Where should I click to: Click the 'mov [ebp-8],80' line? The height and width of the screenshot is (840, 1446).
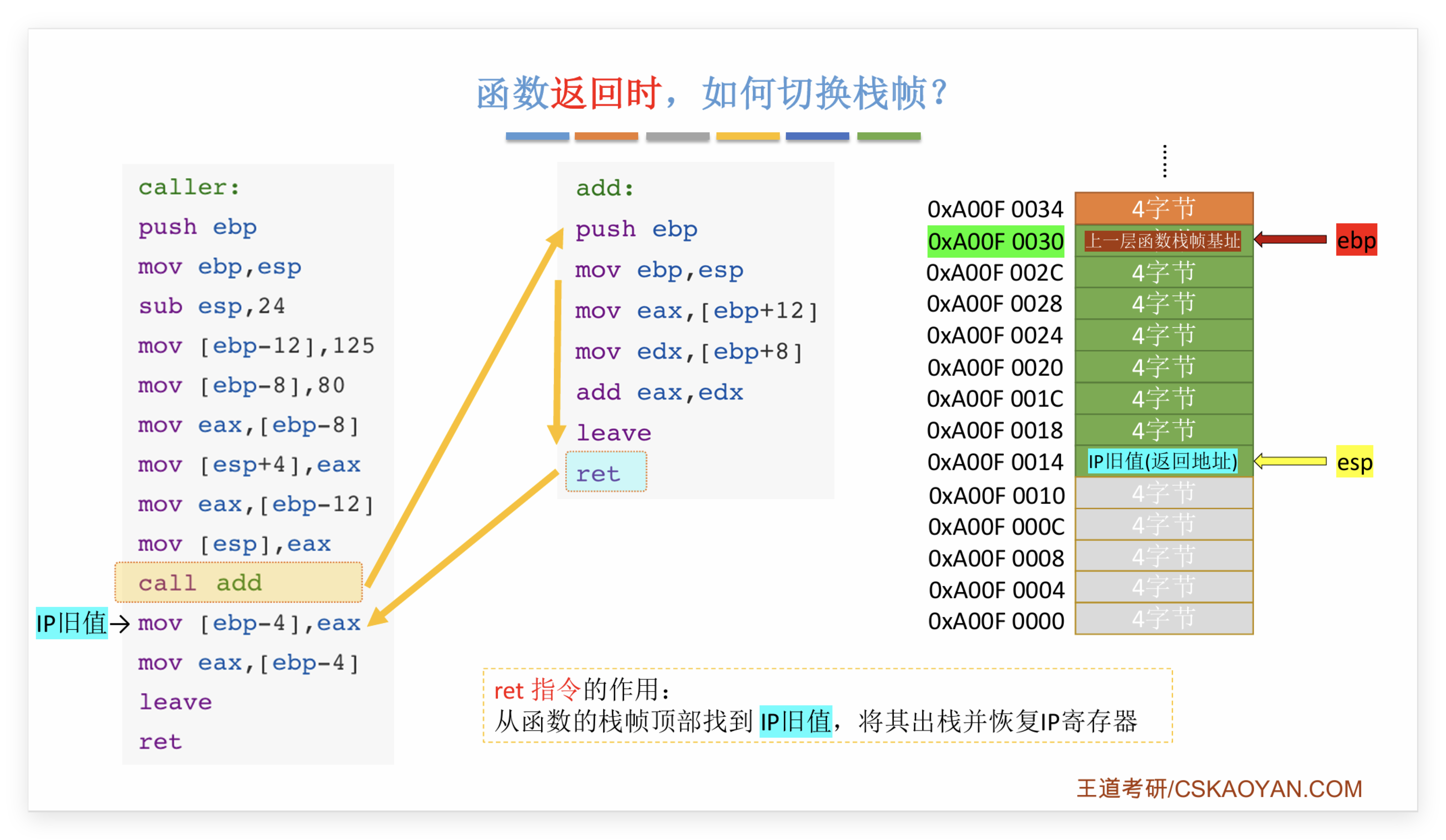point(241,385)
